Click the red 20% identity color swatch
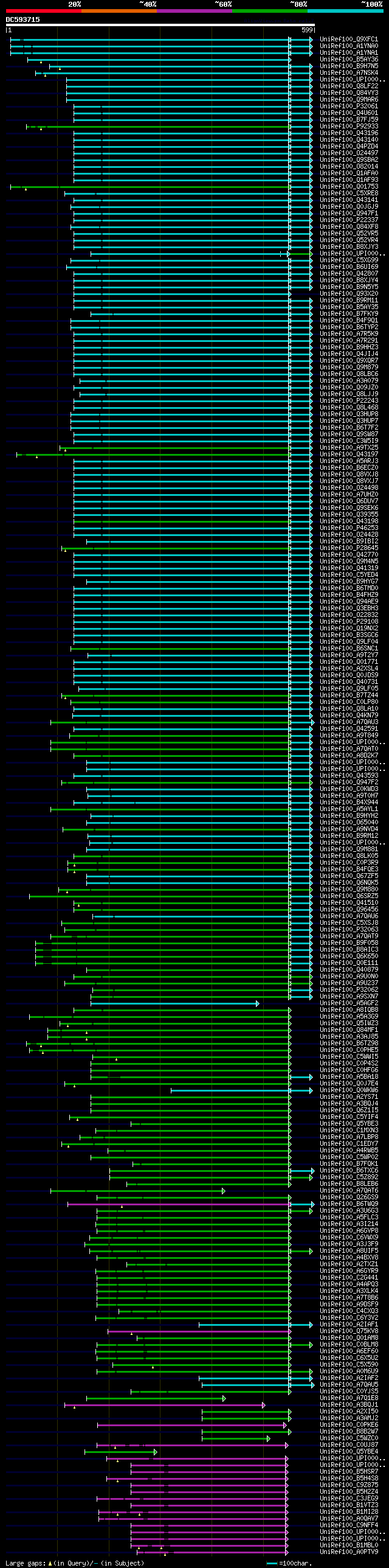This screenshot has width=389, height=1568. point(44,11)
